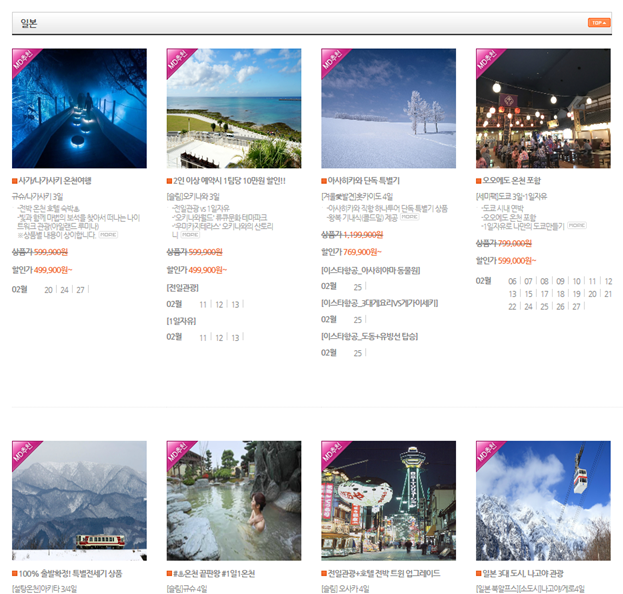The height and width of the screenshot is (594, 623).
Task: Open the 아사히카와 단독 특별기 title link
Action: [364, 181]
